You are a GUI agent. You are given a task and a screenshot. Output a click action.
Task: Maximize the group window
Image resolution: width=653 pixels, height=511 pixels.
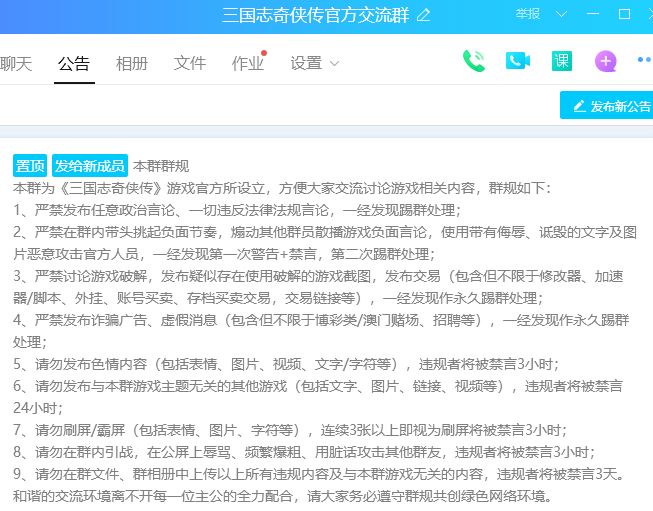tap(624, 14)
